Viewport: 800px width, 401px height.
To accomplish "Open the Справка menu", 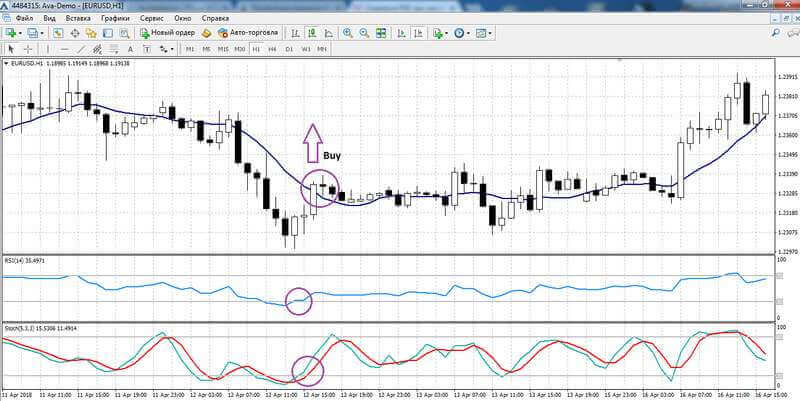I will coord(215,18).
